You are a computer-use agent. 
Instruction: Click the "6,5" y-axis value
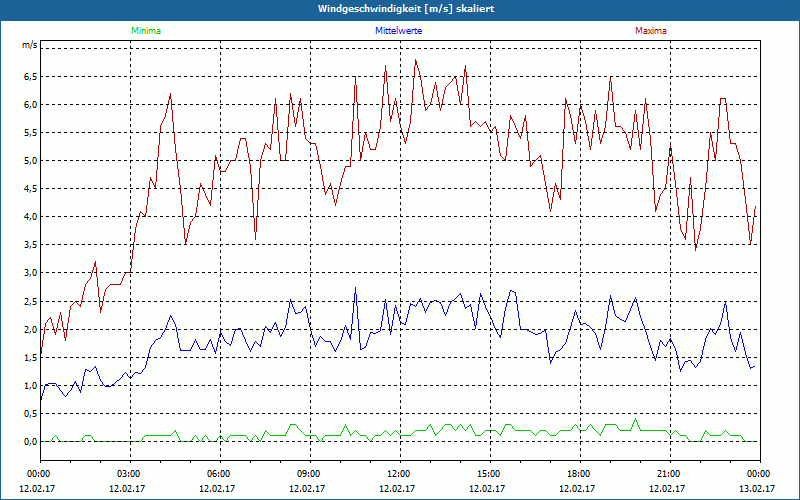pos(31,77)
